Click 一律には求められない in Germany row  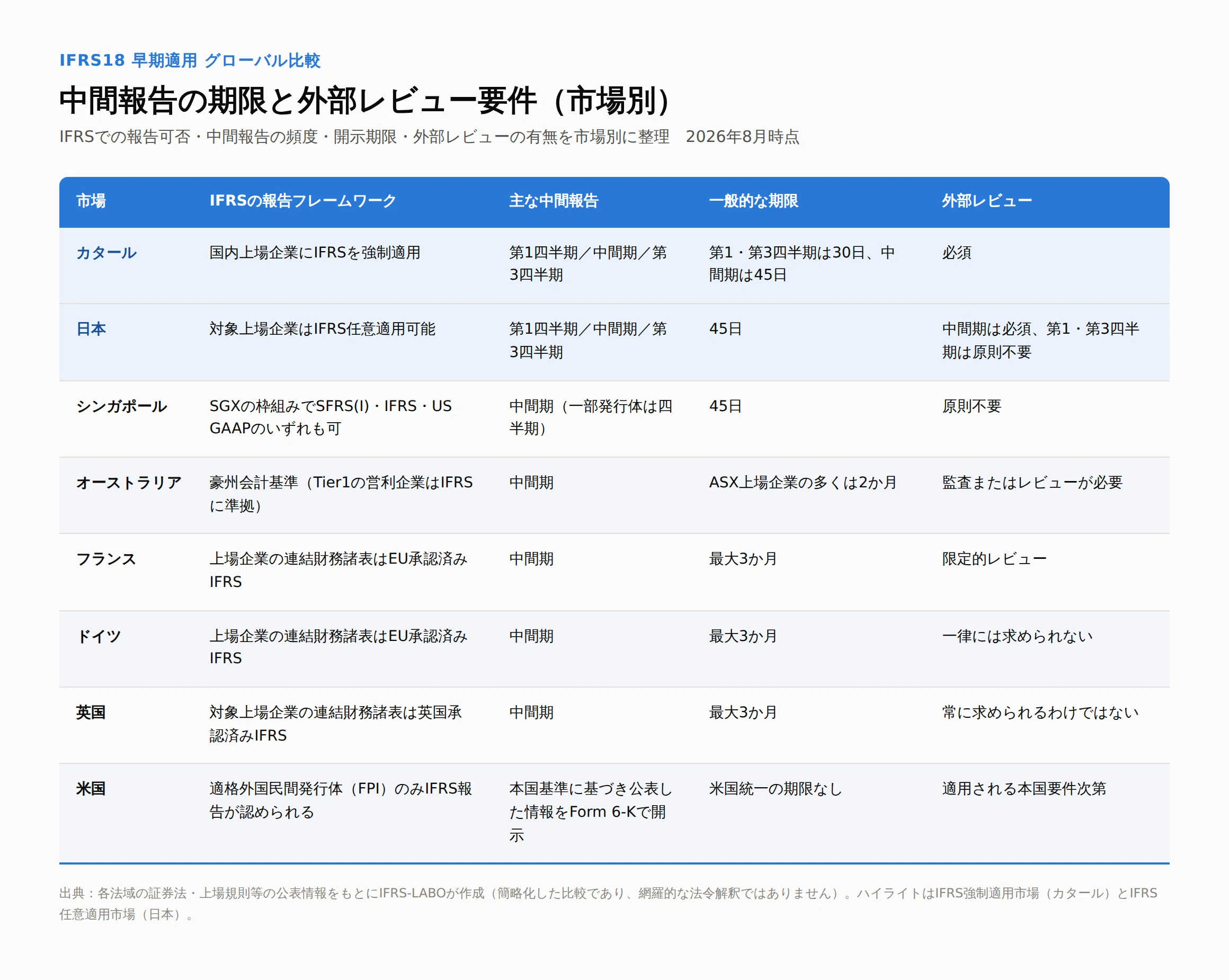click(x=1018, y=636)
